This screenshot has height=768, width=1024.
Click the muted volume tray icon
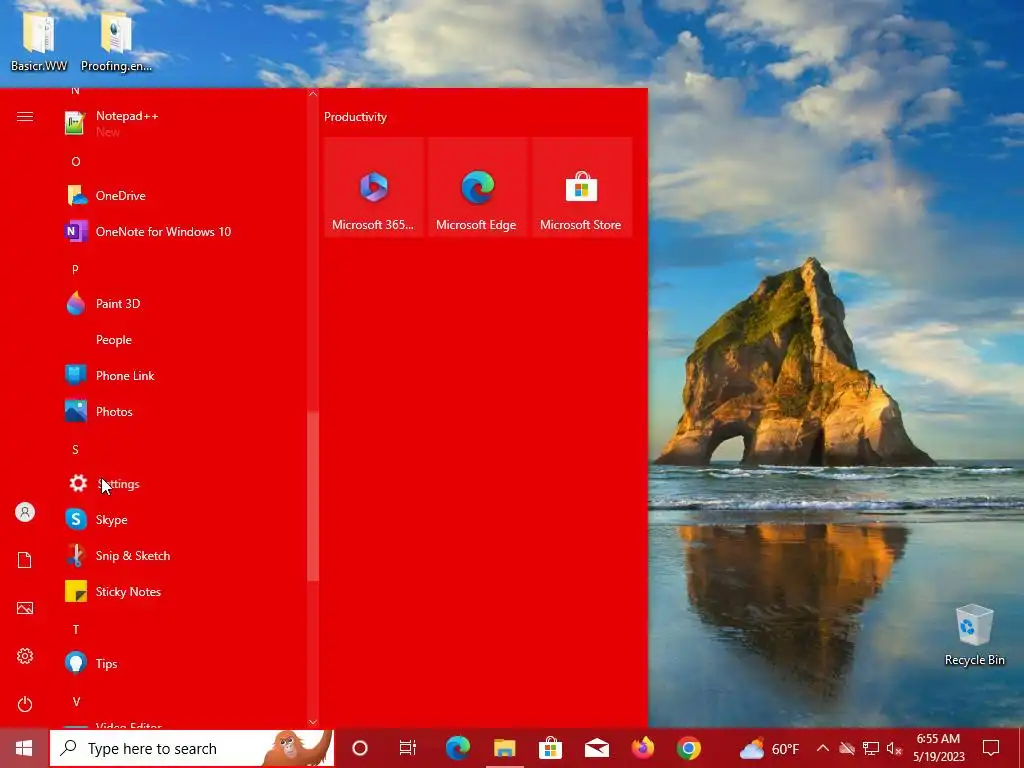pyautogui.click(x=894, y=748)
